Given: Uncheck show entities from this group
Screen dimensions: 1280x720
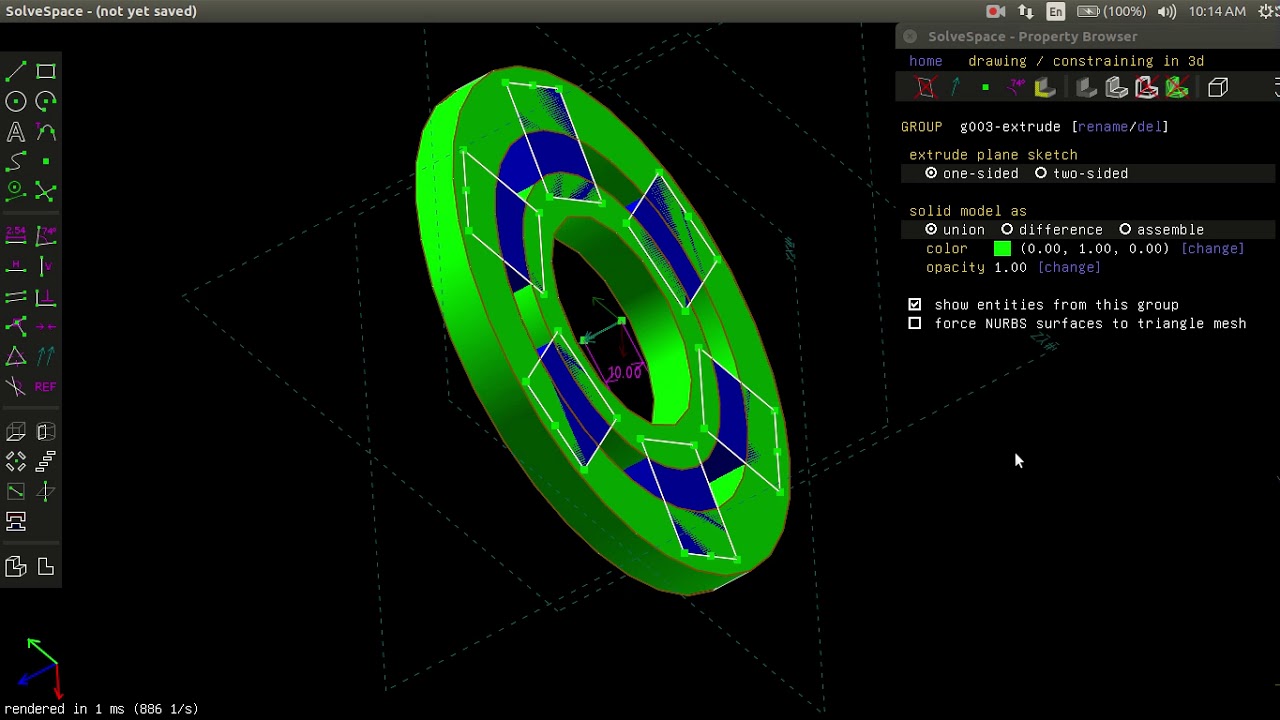Looking at the screenshot, I should pyautogui.click(x=915, y=305).
